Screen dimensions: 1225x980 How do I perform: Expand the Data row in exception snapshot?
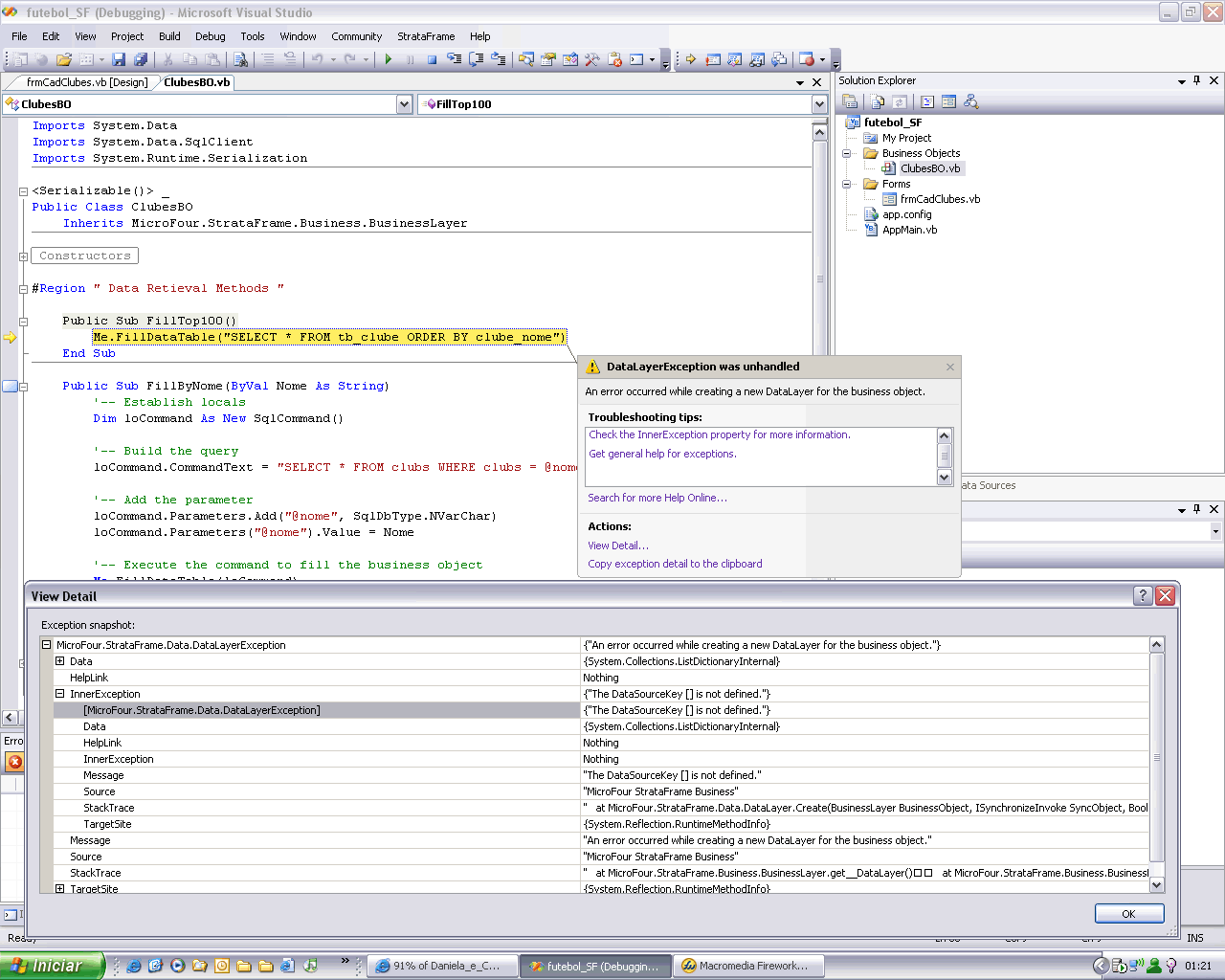click(59, 661)
